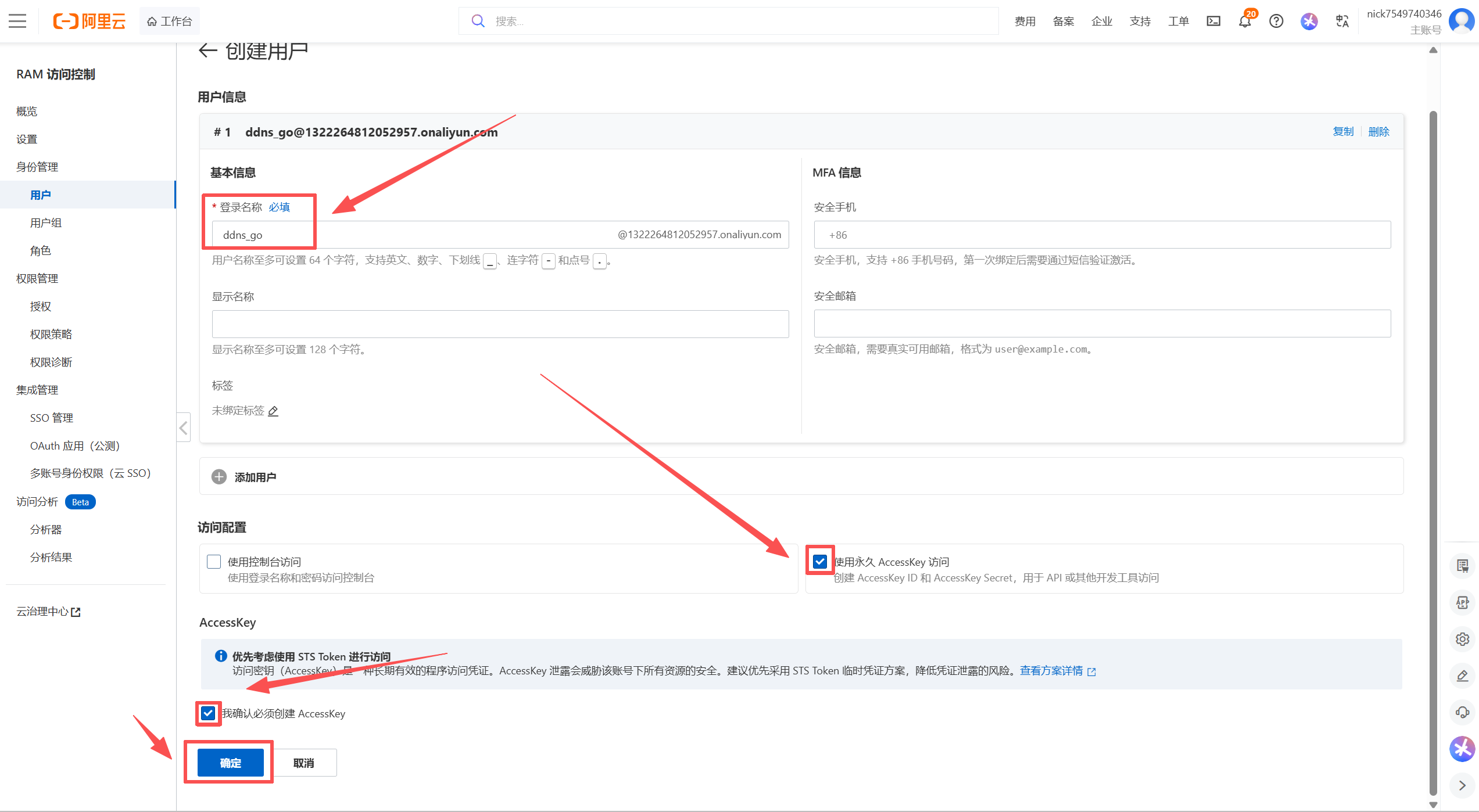Click the Aliyun logo
1479x812 pixels.
coord(89,21)
